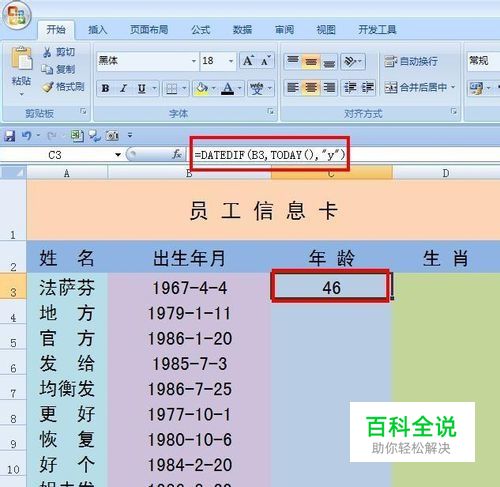Click spreadsheet icon in quick access toolbar
Image resolution: width=500 pixels, height=487 pixels.
coord(77,136)
